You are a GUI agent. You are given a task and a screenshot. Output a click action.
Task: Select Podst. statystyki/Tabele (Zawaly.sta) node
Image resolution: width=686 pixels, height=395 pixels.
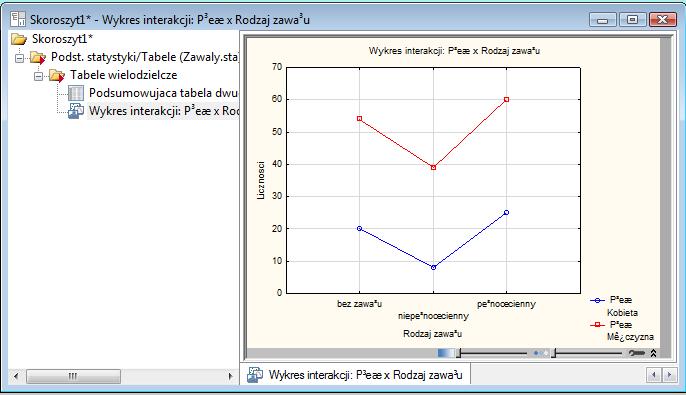tap(145, 57)
